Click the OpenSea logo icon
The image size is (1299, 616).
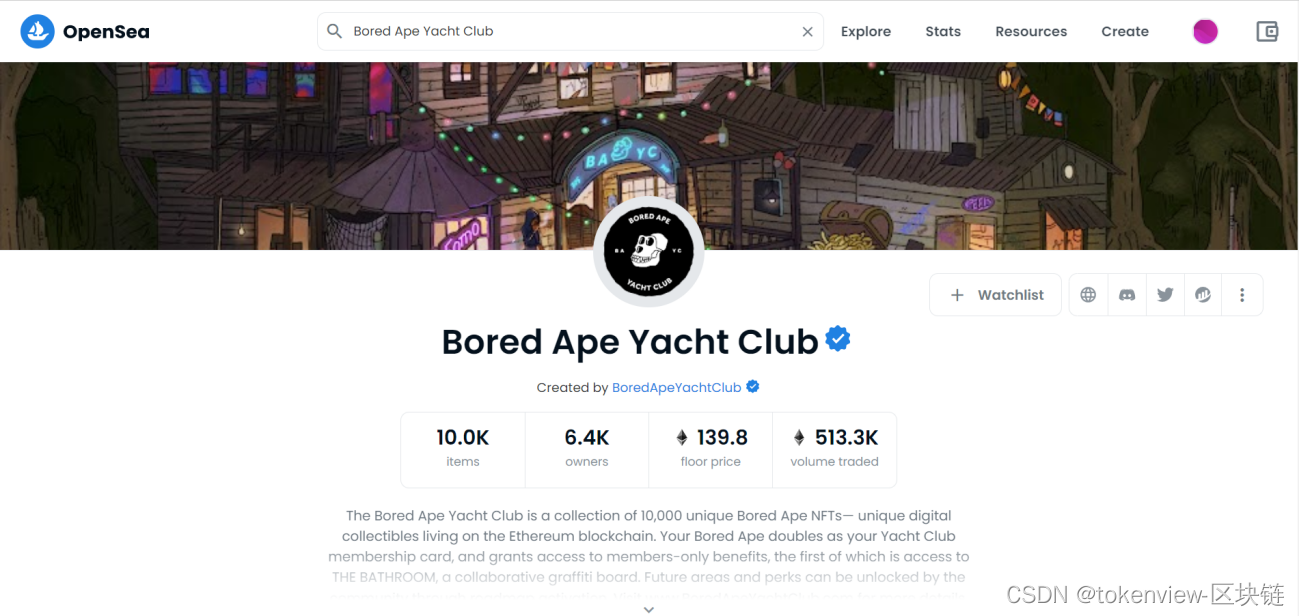[38, 32]
